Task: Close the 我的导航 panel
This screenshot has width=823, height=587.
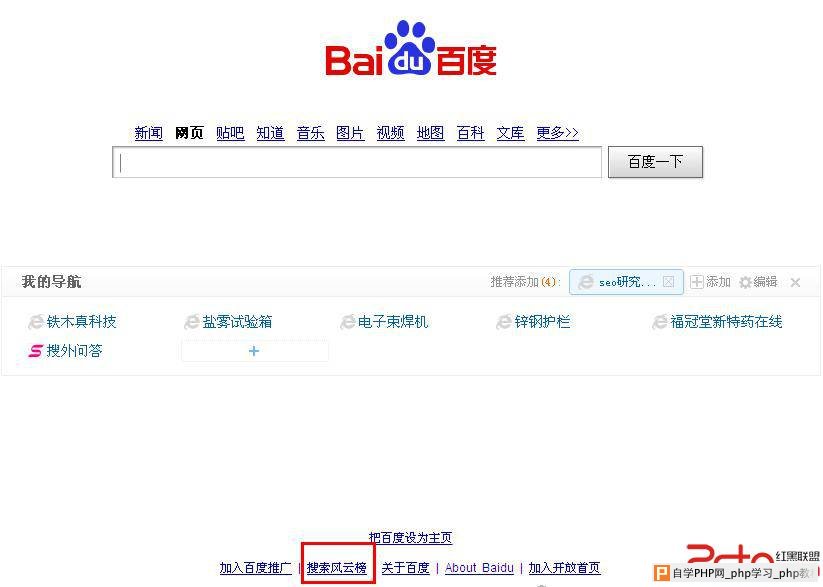Action: click(795, 282)
